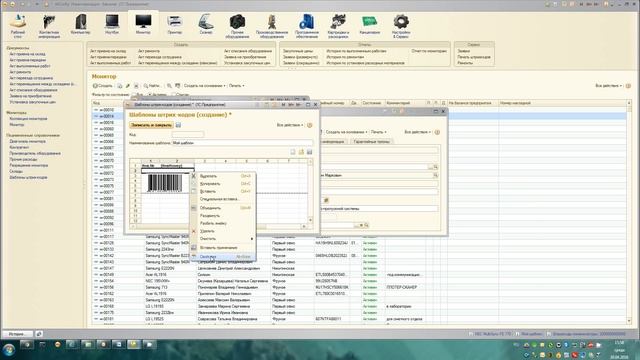This screenshot has width=640, height=360.
Task: Open the Прочее оборудование camera icon
Action: (237, 26)
